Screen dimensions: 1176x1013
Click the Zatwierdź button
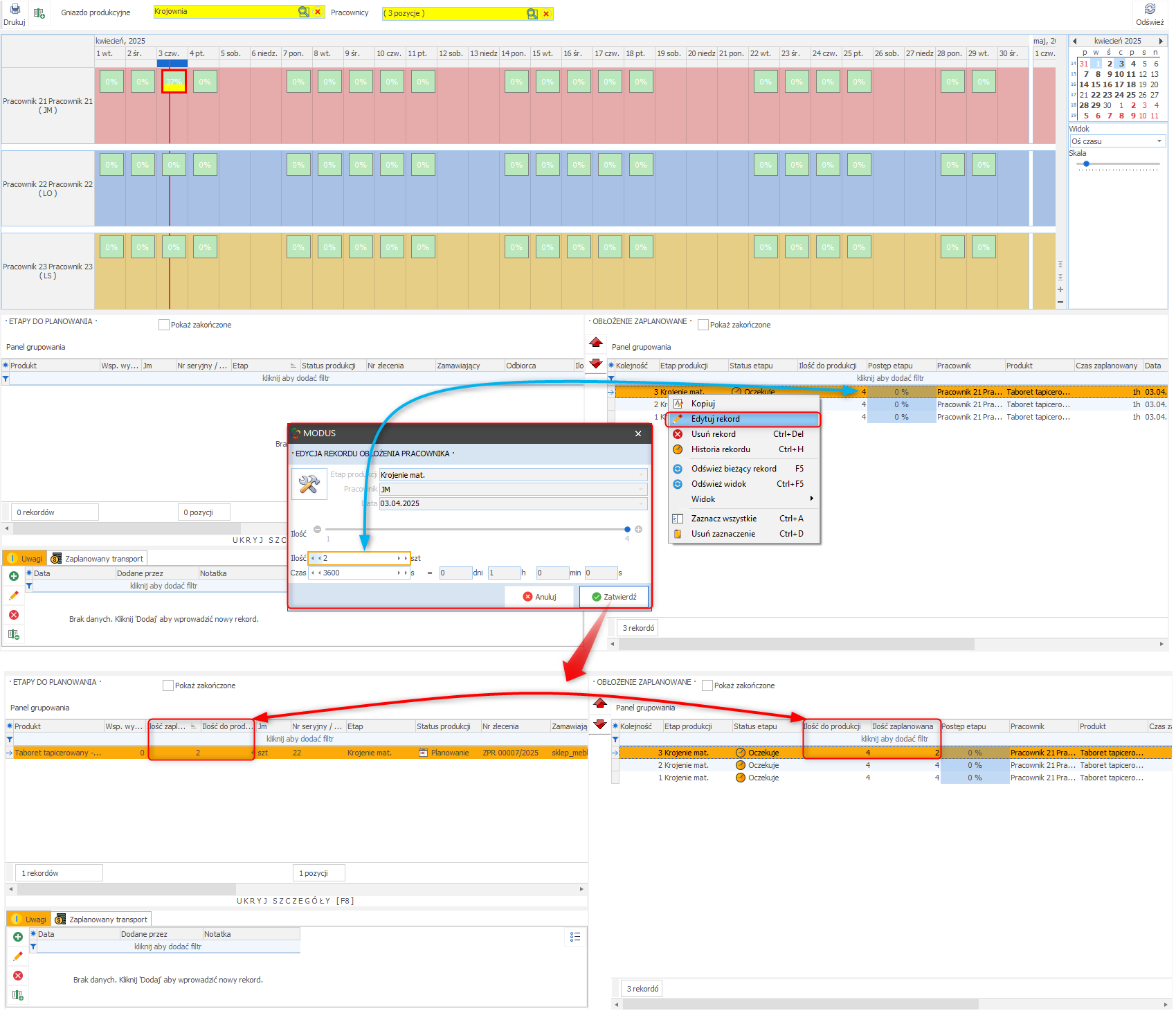pos(614,597)
